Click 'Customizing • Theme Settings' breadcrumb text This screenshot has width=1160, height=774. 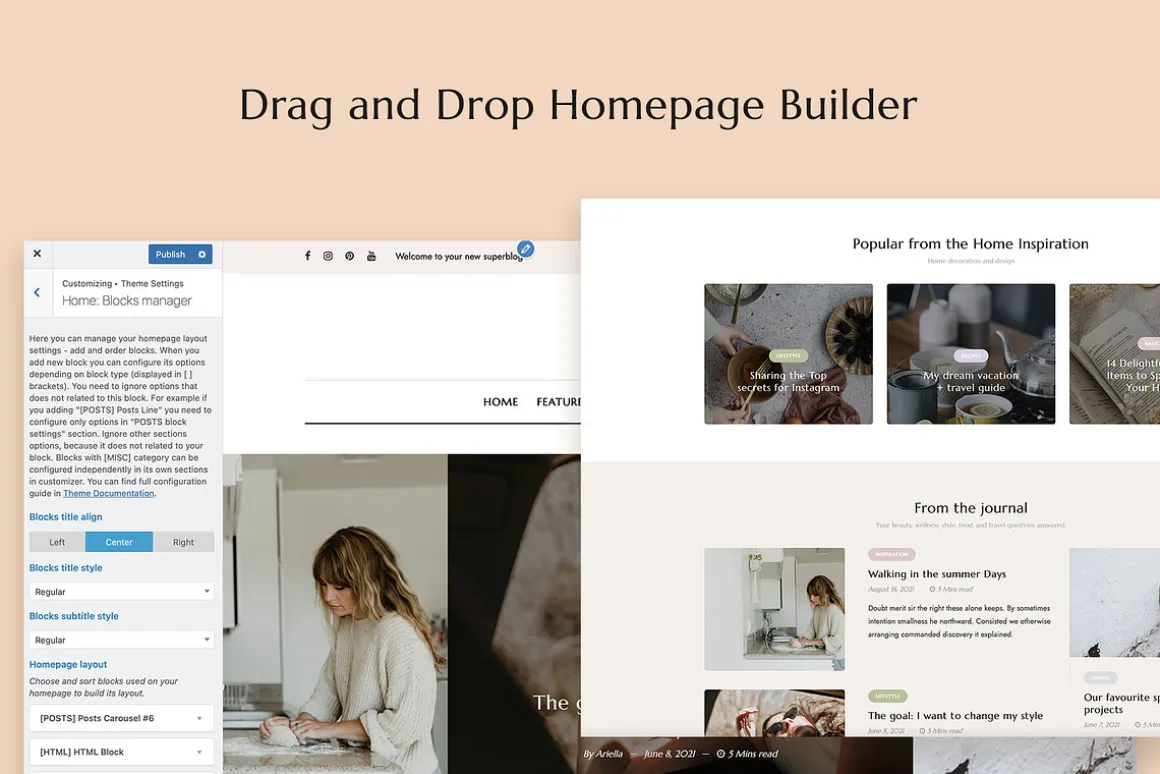(x=123, y=283)
